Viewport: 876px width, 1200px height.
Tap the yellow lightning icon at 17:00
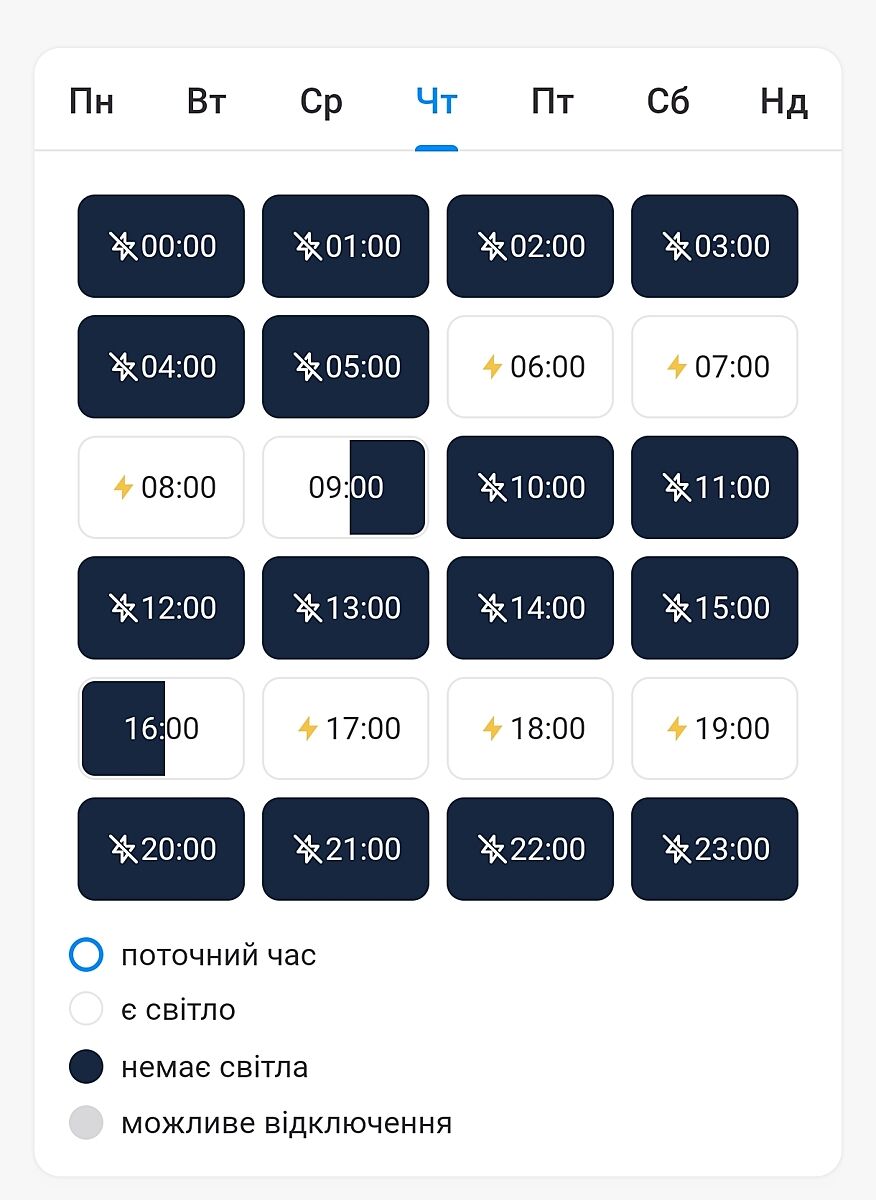click(x=308, y=729)
